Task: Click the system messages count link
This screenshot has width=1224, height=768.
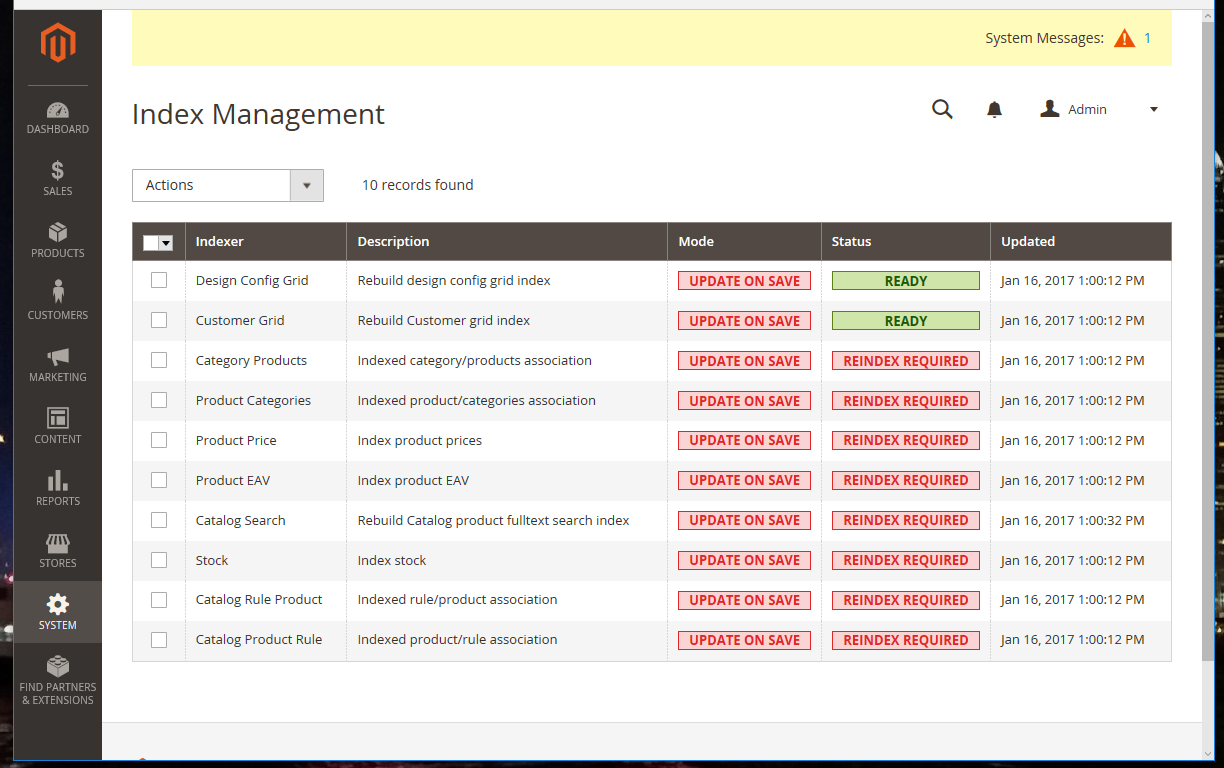Action: click(1148, 38)
